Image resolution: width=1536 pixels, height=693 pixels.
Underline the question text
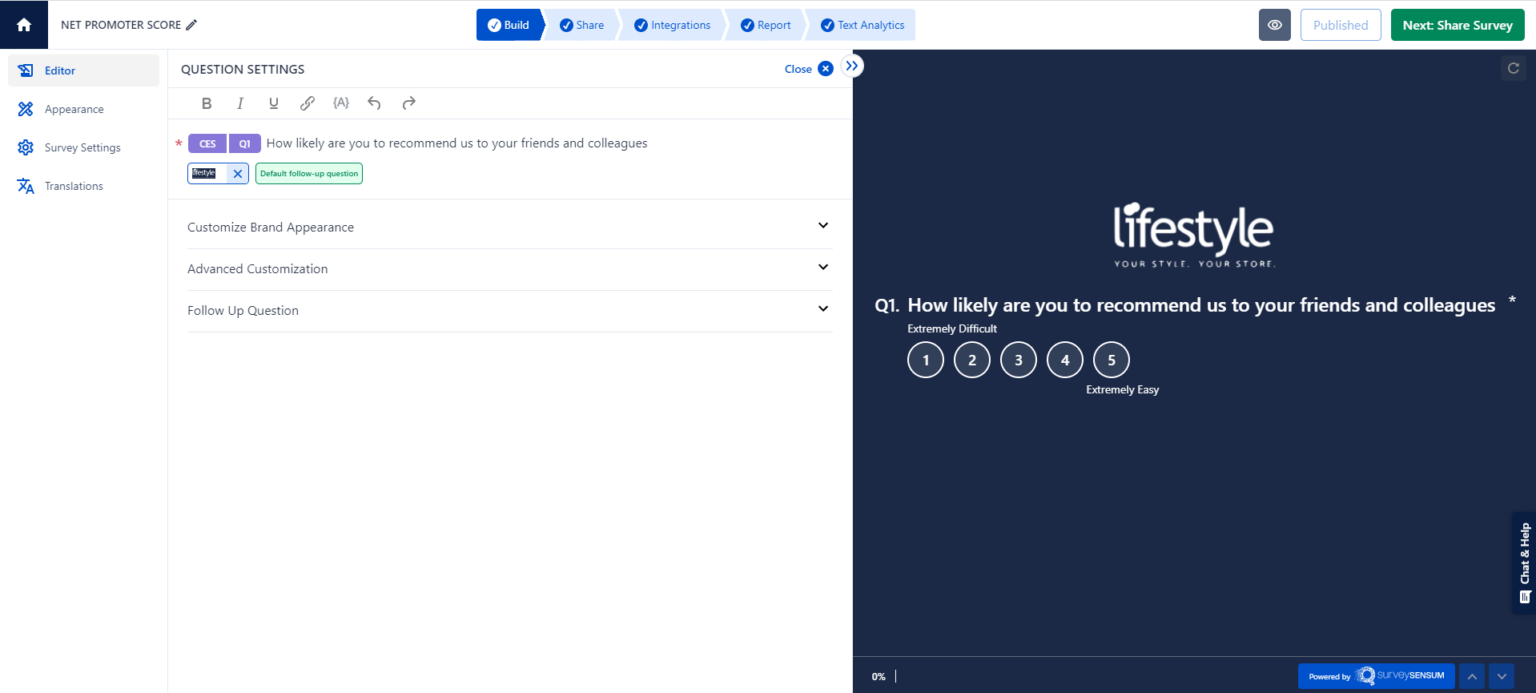(273, 103)
